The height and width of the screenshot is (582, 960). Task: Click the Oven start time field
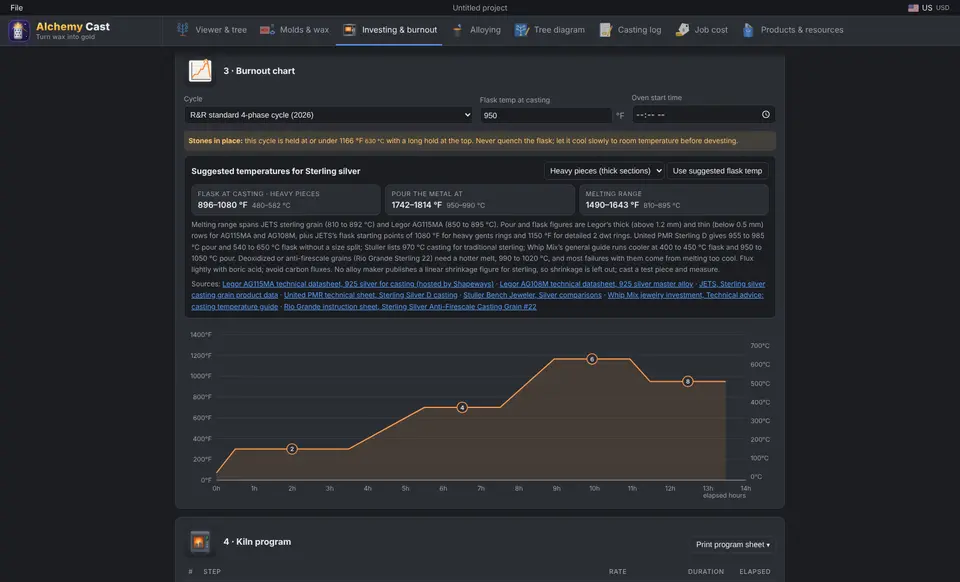click(x=703, y=114)
